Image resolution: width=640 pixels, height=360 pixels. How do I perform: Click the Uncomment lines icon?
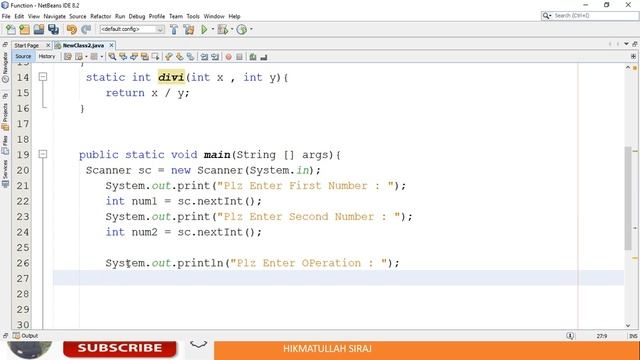pyautogui.click(x=264, y=57)
